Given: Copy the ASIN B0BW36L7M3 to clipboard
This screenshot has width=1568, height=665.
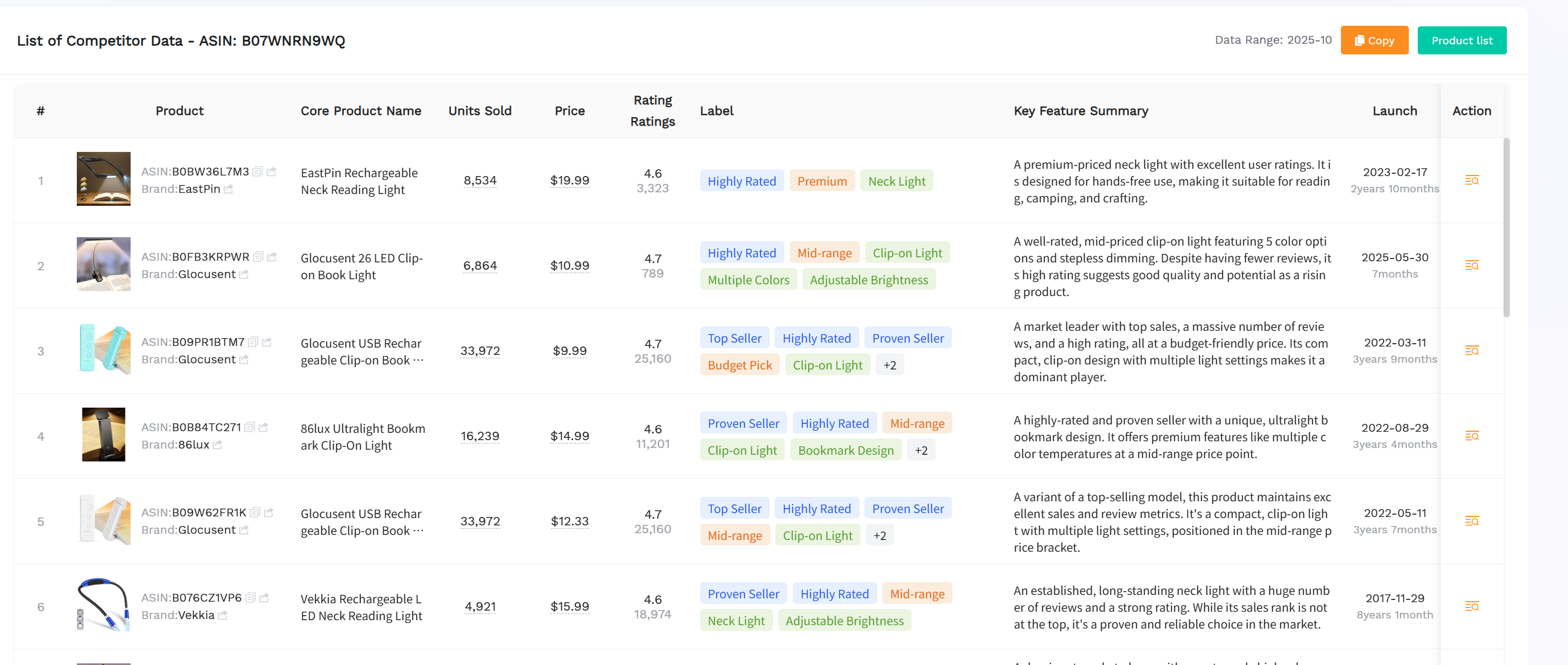Looking at the screenshot, I should point(258,172).
